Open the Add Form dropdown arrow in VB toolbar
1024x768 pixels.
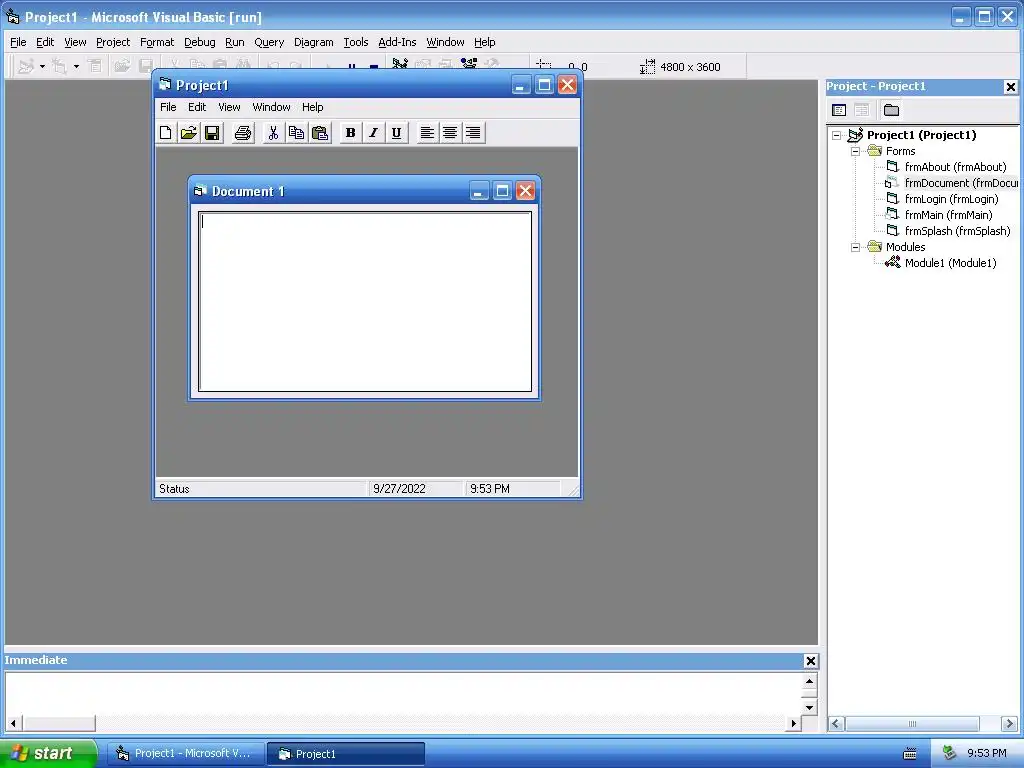pos(76,67)
